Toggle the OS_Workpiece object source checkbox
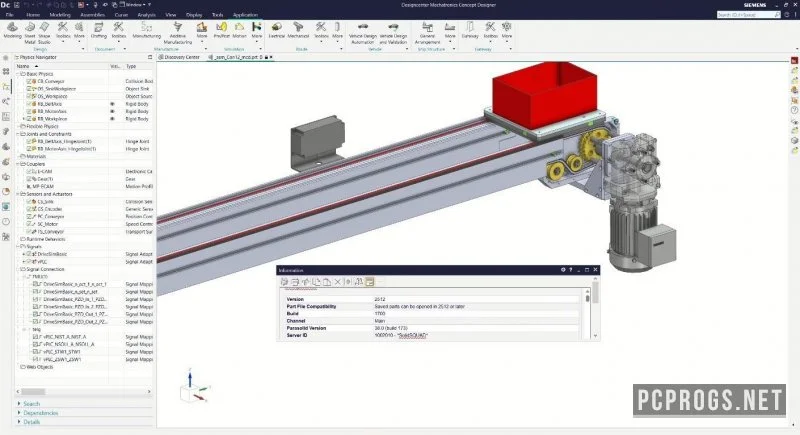 click(x=29, y=96)
